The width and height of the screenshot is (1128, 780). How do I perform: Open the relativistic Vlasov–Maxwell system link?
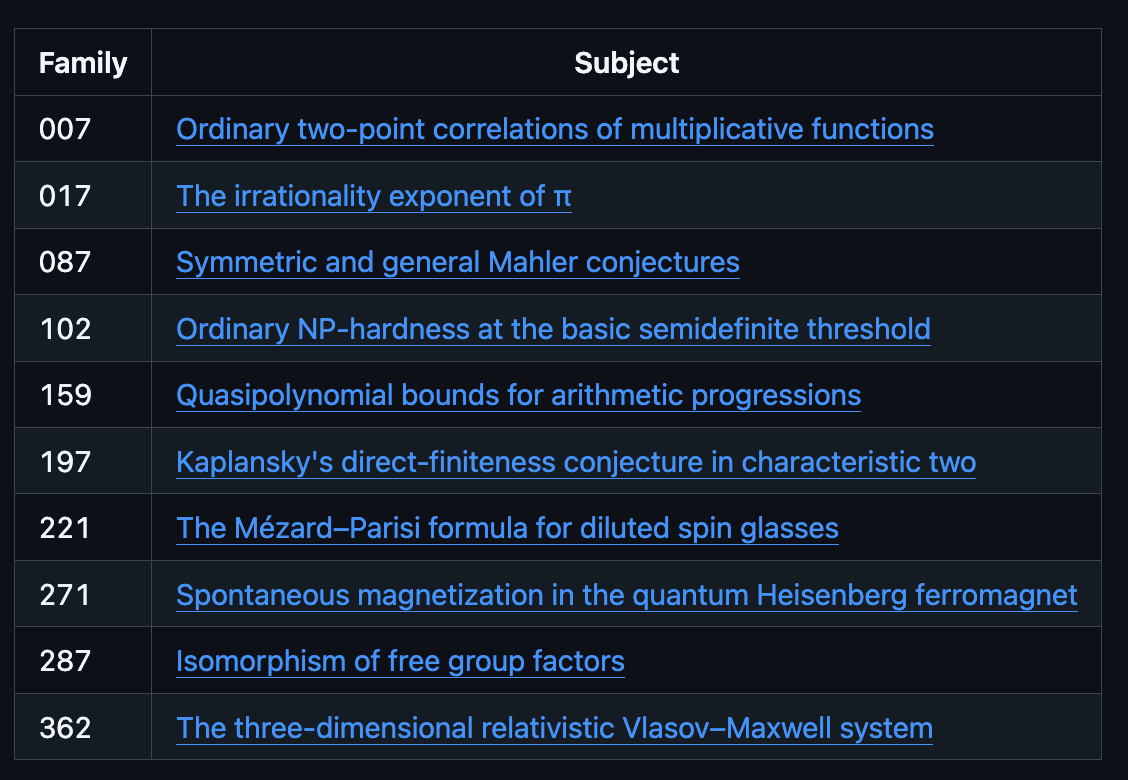pyautogui.click(x=555, y=728)
